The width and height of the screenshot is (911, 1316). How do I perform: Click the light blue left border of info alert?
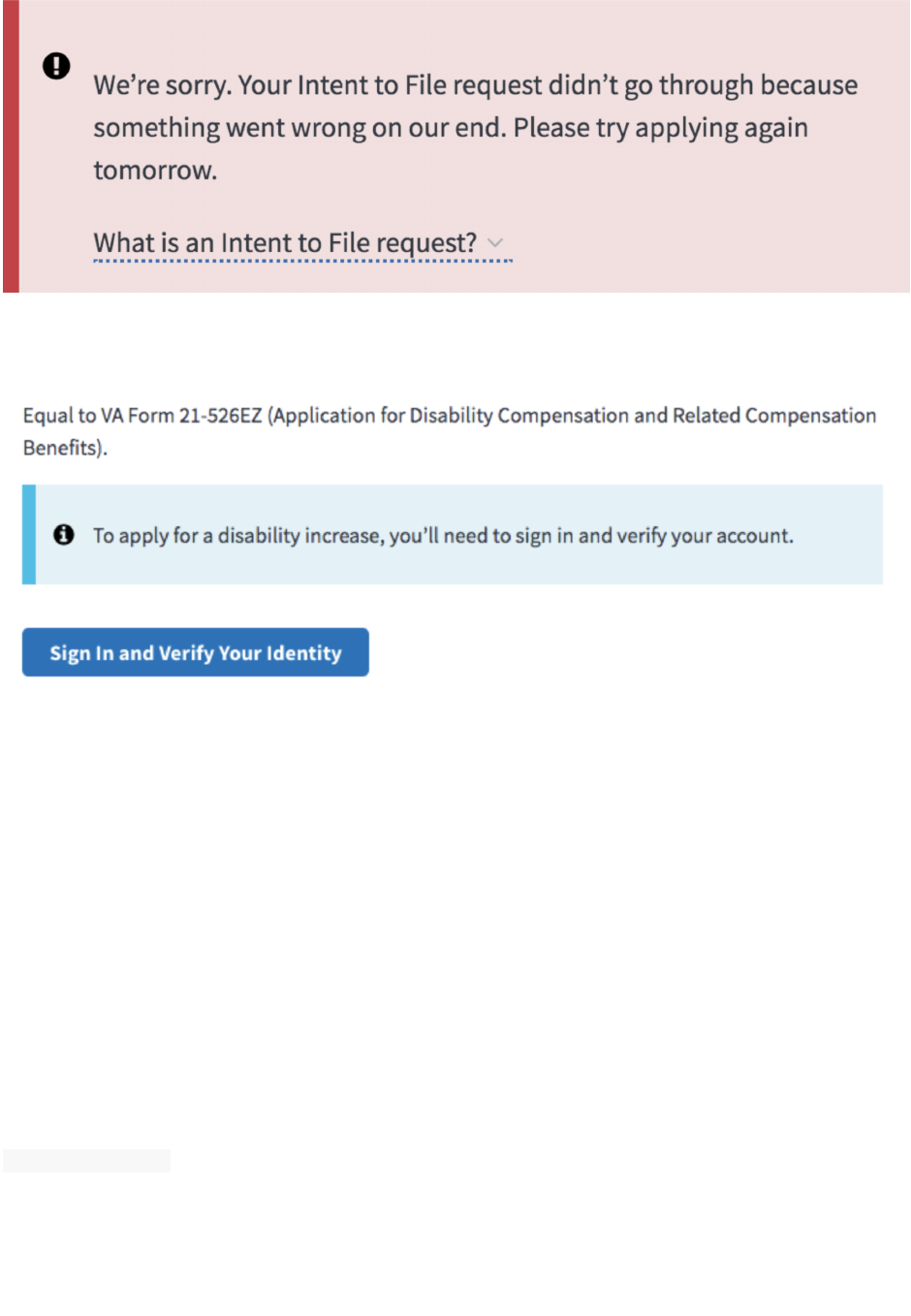pyautogui.click(x=29, y=535)
